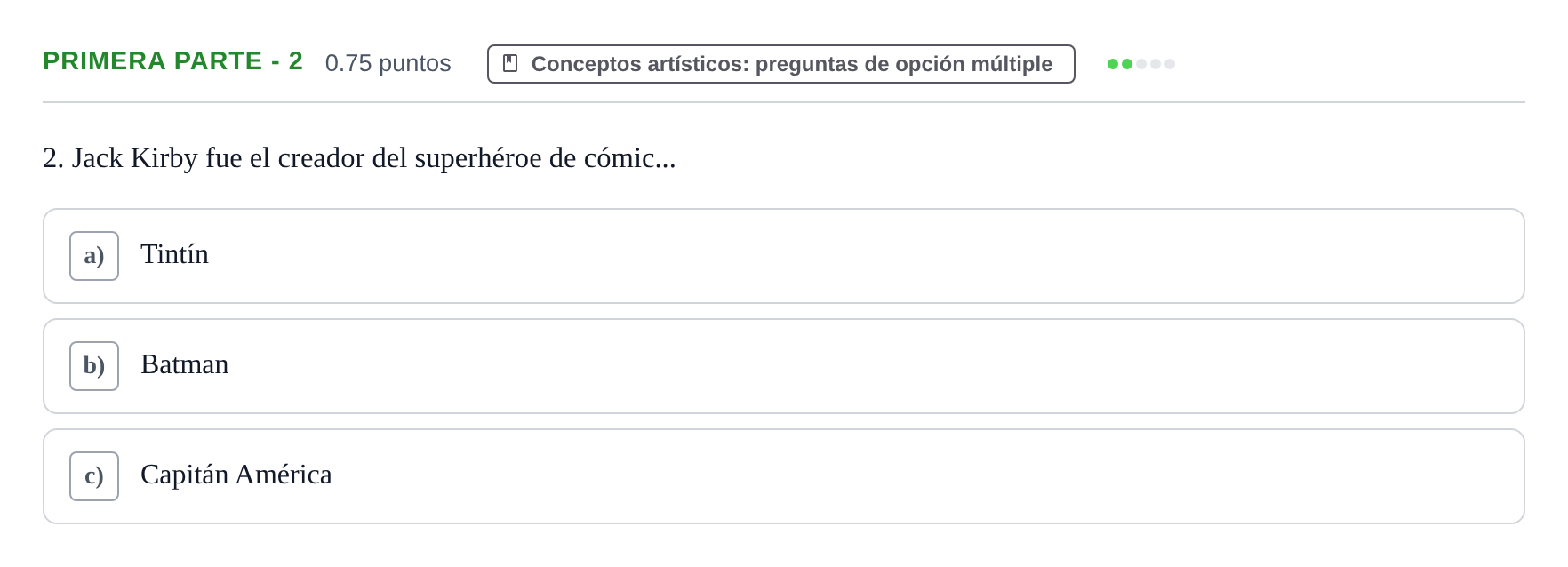
Task: Select answer option b) Batman
Action: 783,366
